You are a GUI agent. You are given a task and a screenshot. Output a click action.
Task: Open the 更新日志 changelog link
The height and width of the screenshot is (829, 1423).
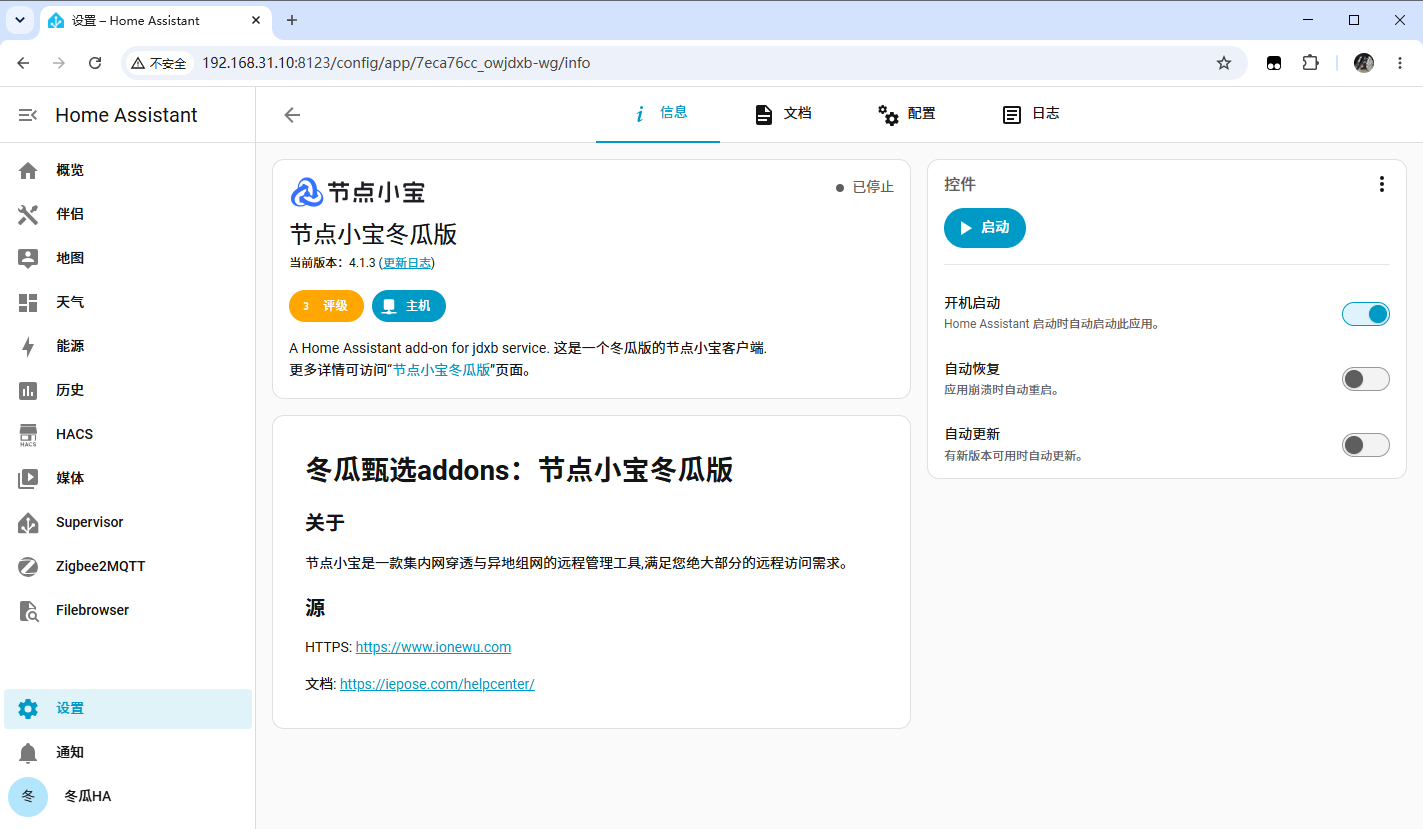pos(407,263)
